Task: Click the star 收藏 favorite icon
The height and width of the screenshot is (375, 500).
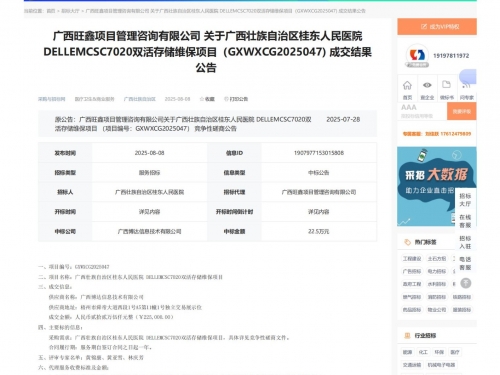Action: pyautogui.click(x=201, y=99)
